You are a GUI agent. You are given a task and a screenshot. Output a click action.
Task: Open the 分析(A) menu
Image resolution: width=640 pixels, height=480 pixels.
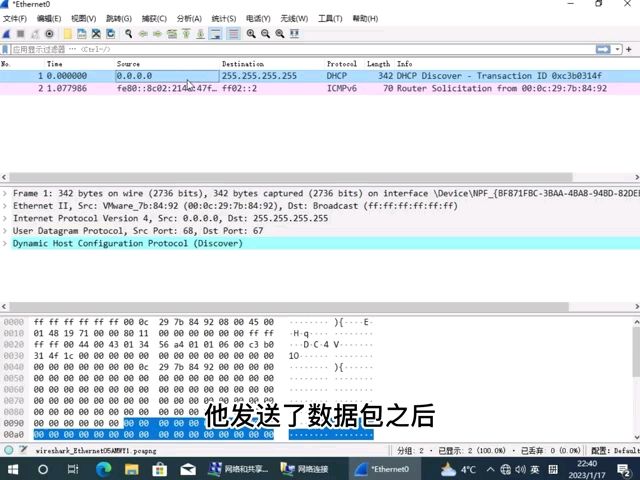pos(189,19)
